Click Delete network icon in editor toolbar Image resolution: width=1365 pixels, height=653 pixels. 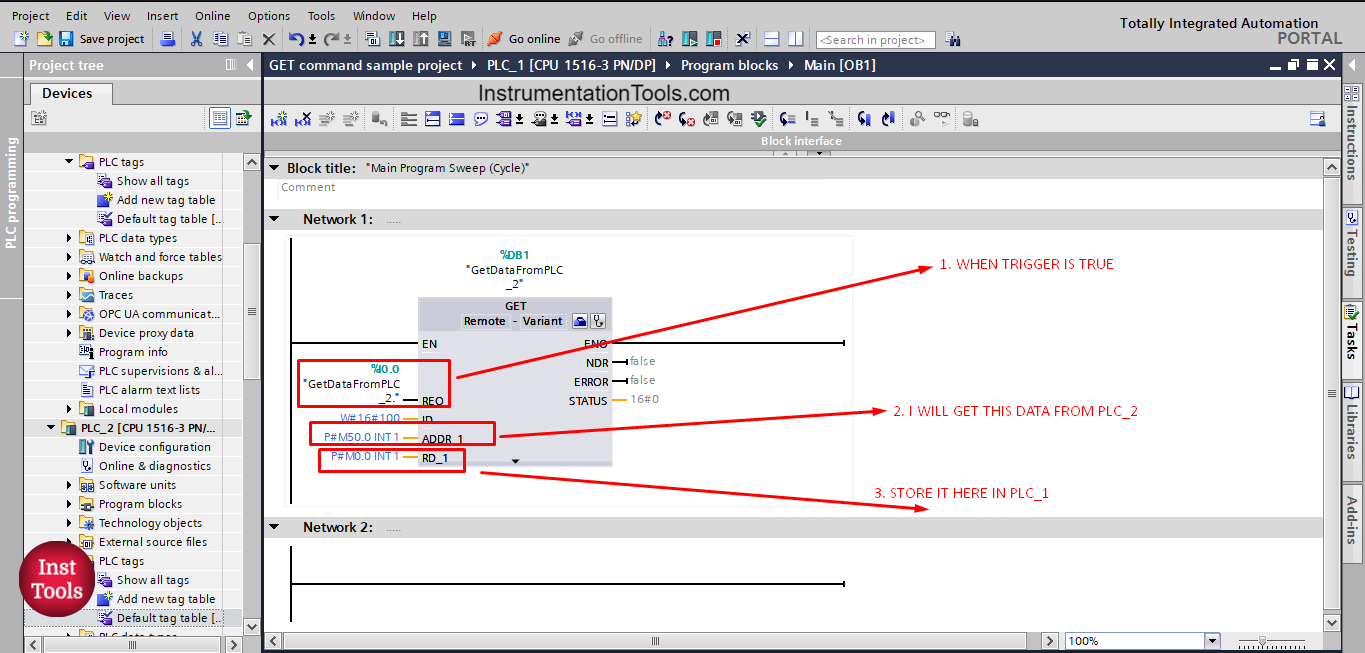point(303,119)
